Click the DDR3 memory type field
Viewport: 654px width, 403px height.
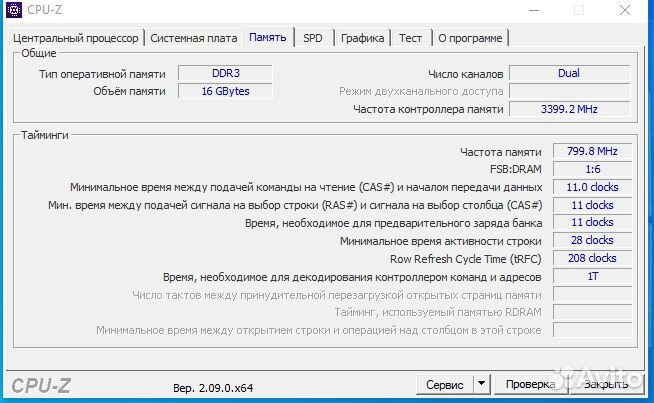point(225,73)
